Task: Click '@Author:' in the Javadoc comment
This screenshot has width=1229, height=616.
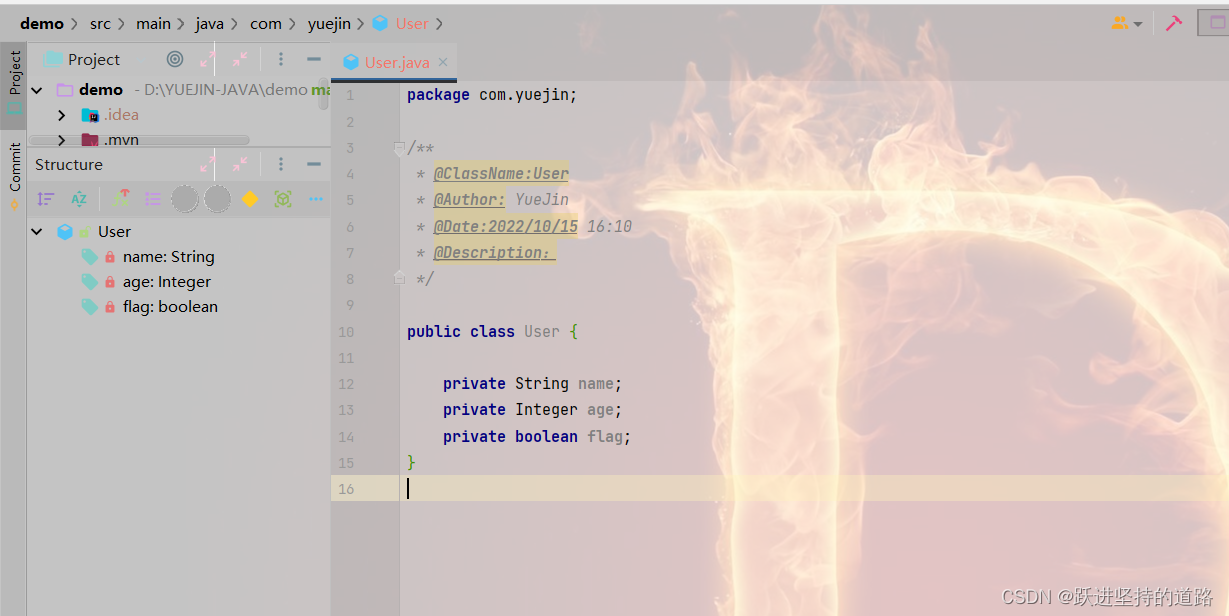Action: point(469,200)
